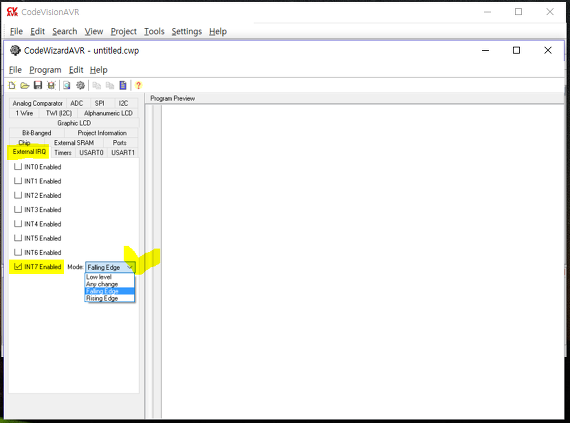The image size is (570, 423).
Task: Enable the INT4 interrupt checkbox
Action: (18, 224)
